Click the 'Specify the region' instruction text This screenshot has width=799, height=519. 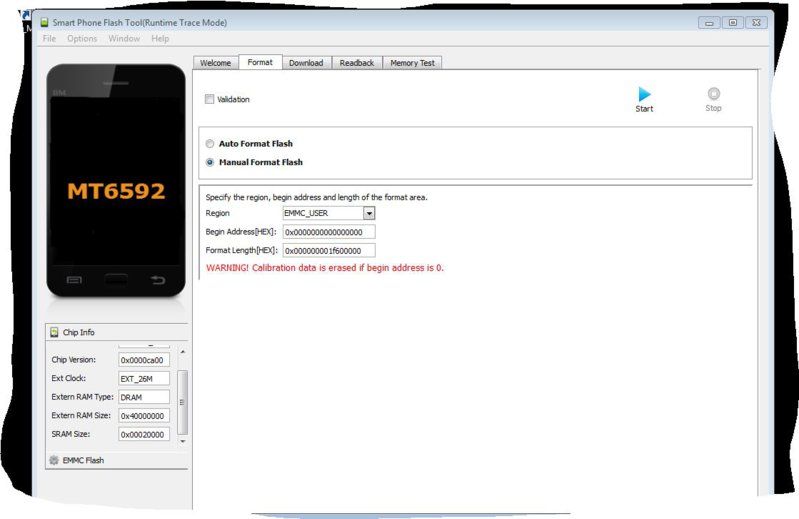316,198
